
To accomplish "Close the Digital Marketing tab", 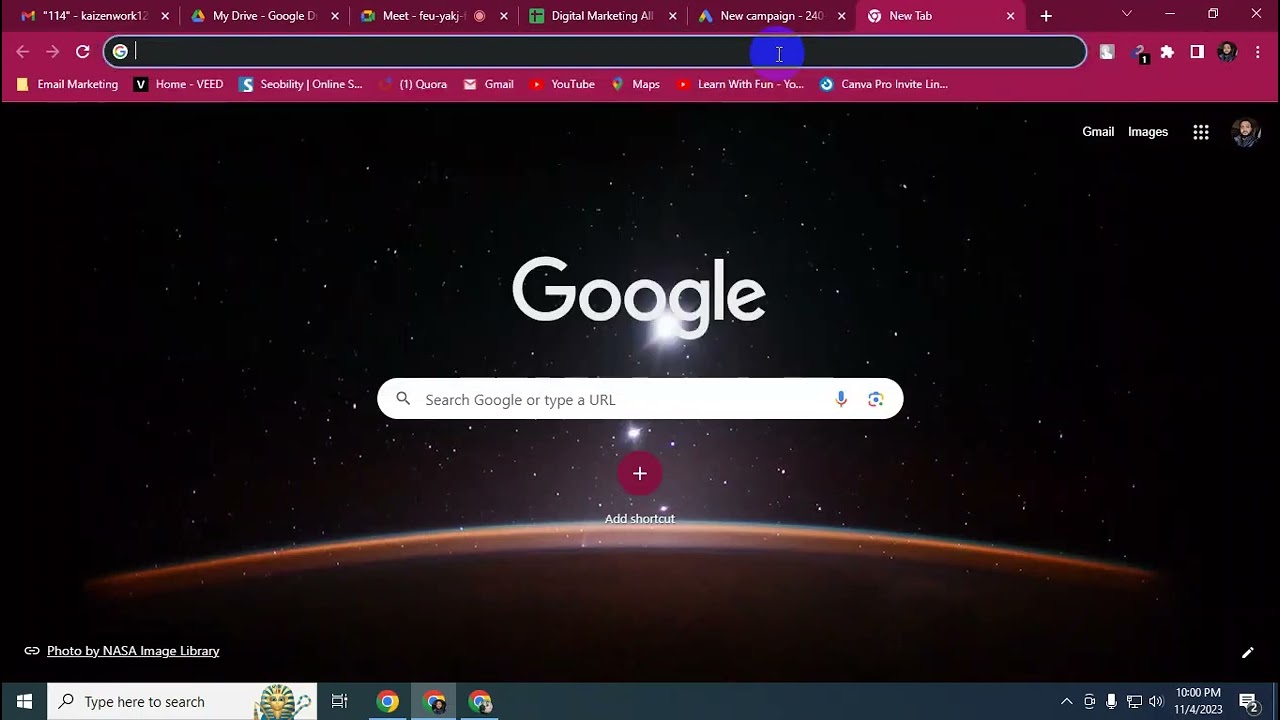I will 673,16.
